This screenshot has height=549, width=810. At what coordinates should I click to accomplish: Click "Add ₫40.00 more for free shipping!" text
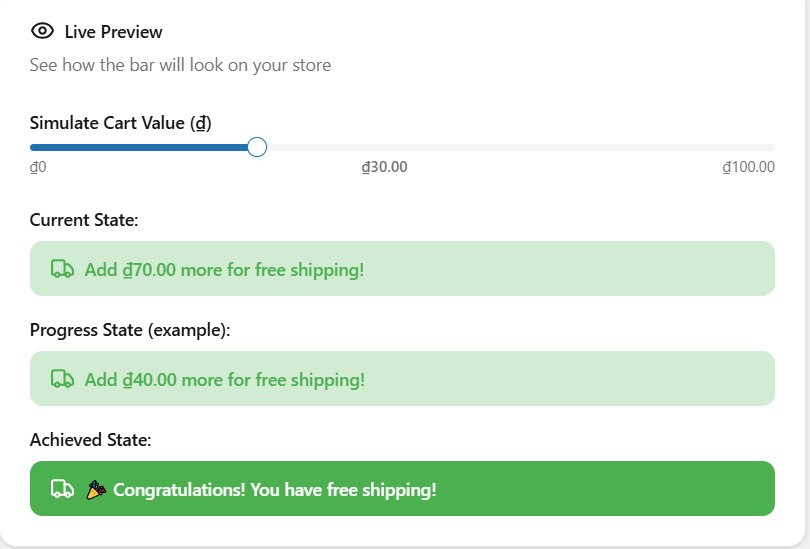point(224,380)
